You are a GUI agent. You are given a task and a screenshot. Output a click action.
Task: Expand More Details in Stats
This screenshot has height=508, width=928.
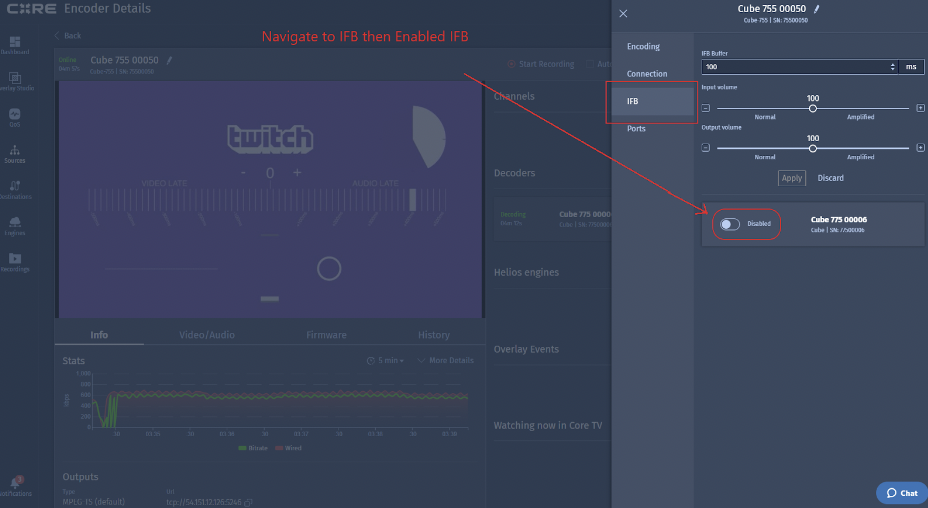point(446,360)
